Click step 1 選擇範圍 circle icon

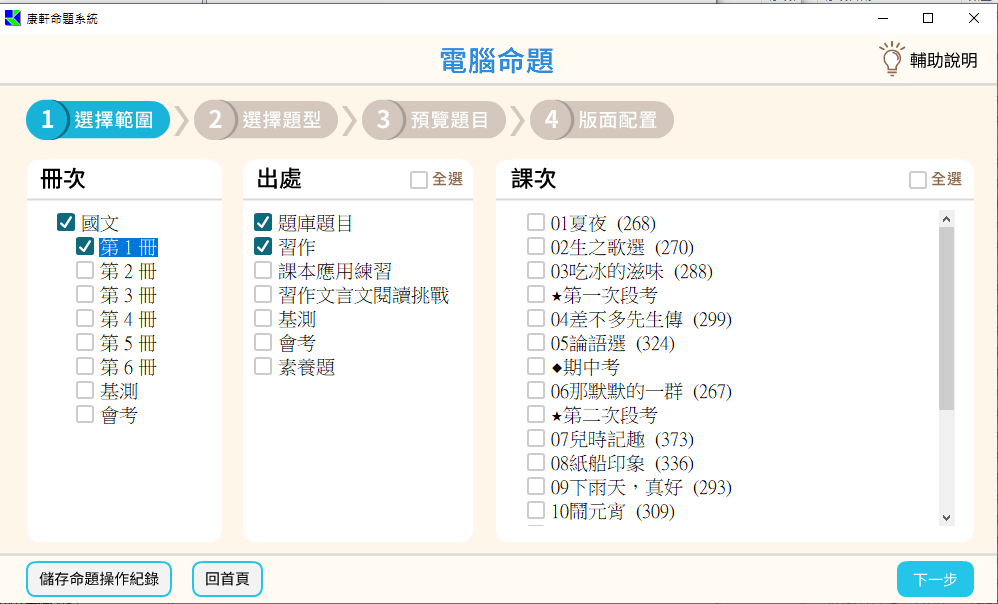pos(47,120)
